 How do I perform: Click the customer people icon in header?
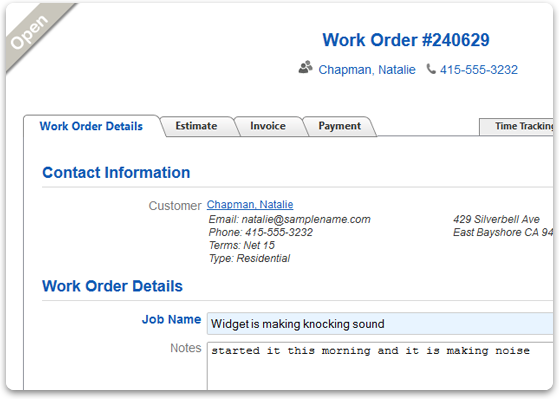pyautogui.click(x=306, y=67)
